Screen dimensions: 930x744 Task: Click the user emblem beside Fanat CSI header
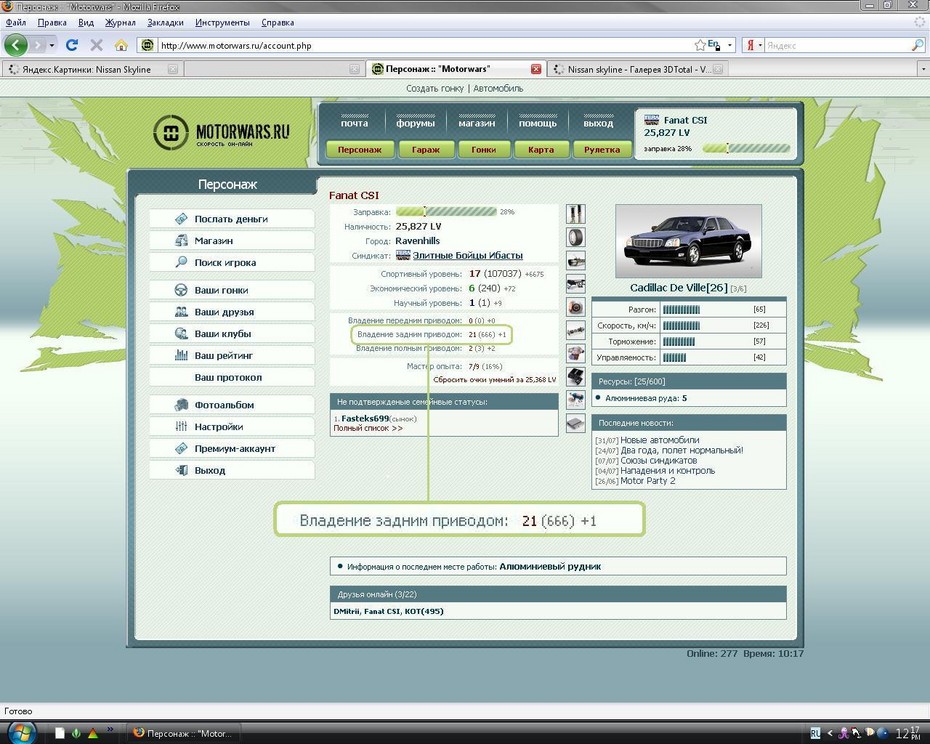(x=651, y=119)
